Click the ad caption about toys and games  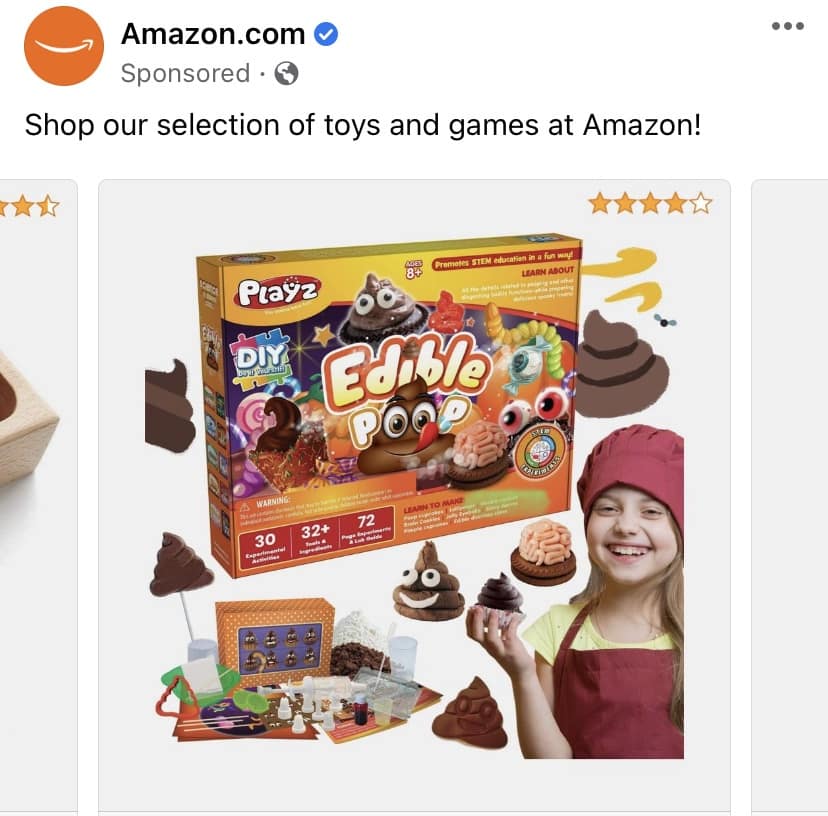tap(363, 125)
